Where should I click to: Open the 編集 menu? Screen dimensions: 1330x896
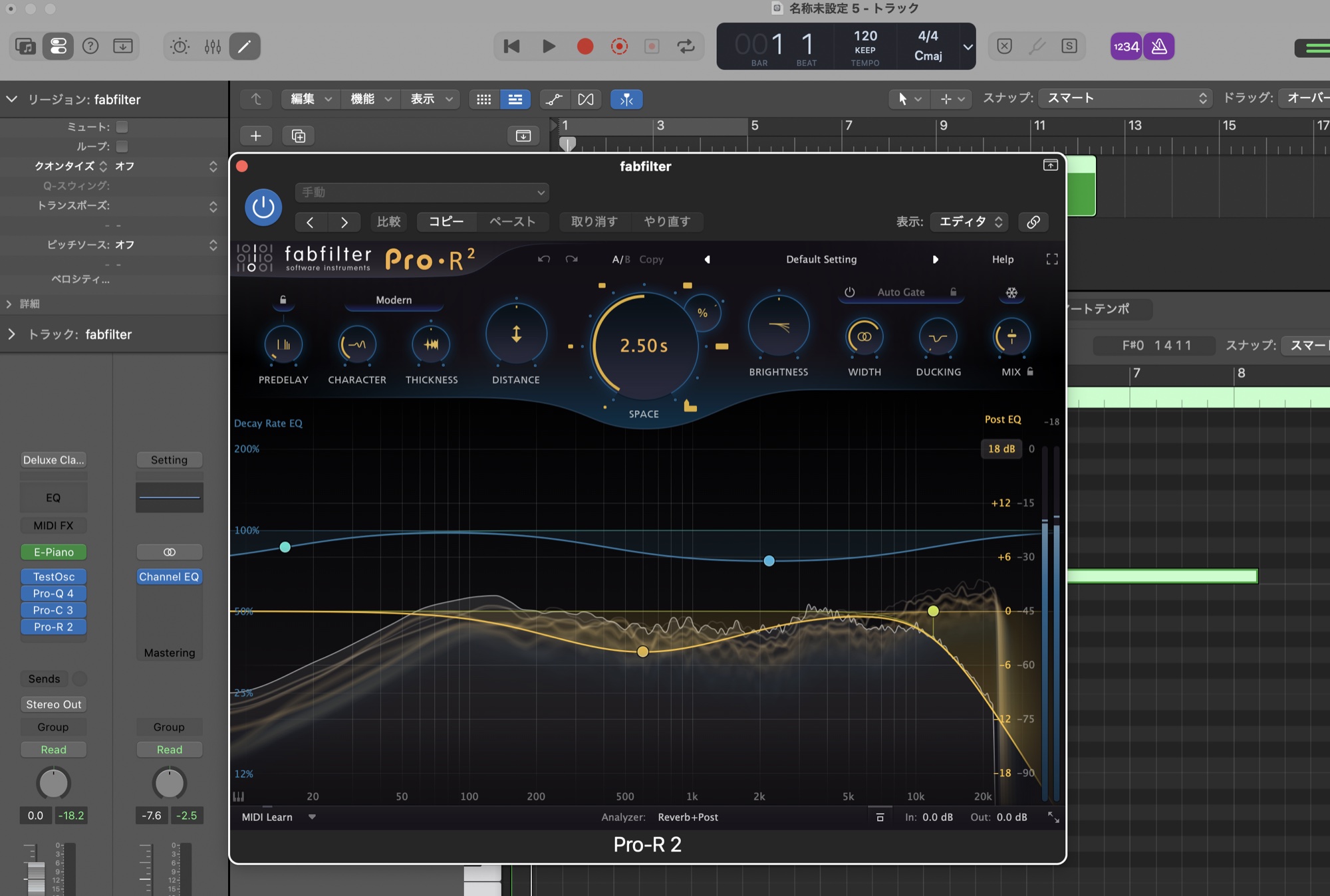pos(311,99)
